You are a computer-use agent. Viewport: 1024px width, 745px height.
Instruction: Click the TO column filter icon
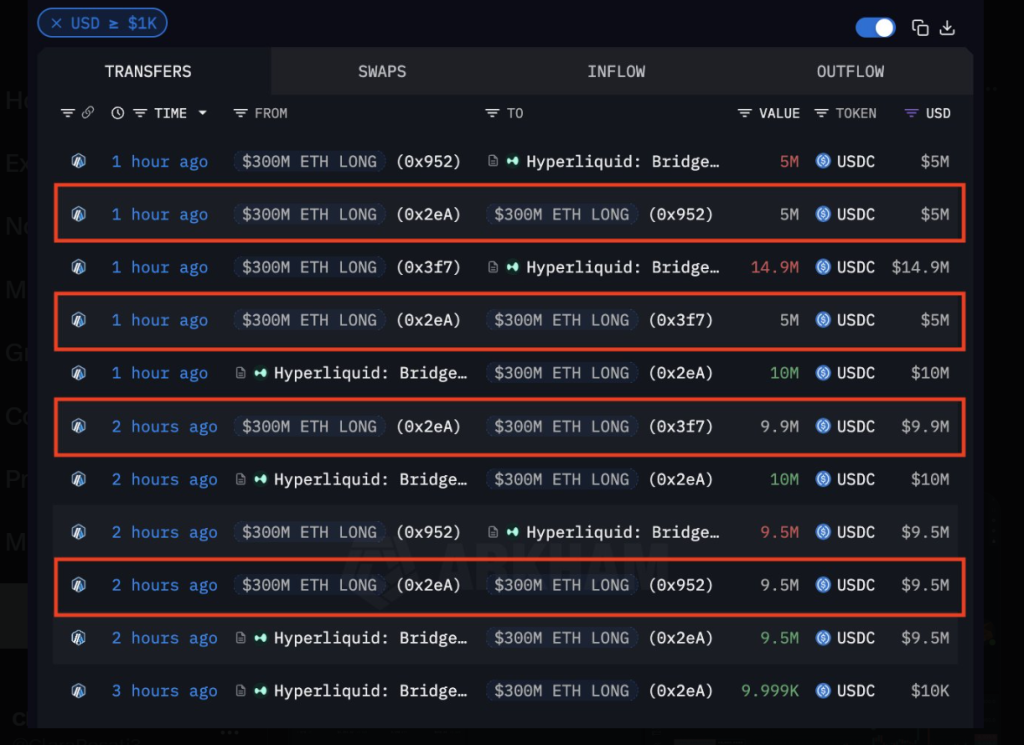(x=493, y=113)
